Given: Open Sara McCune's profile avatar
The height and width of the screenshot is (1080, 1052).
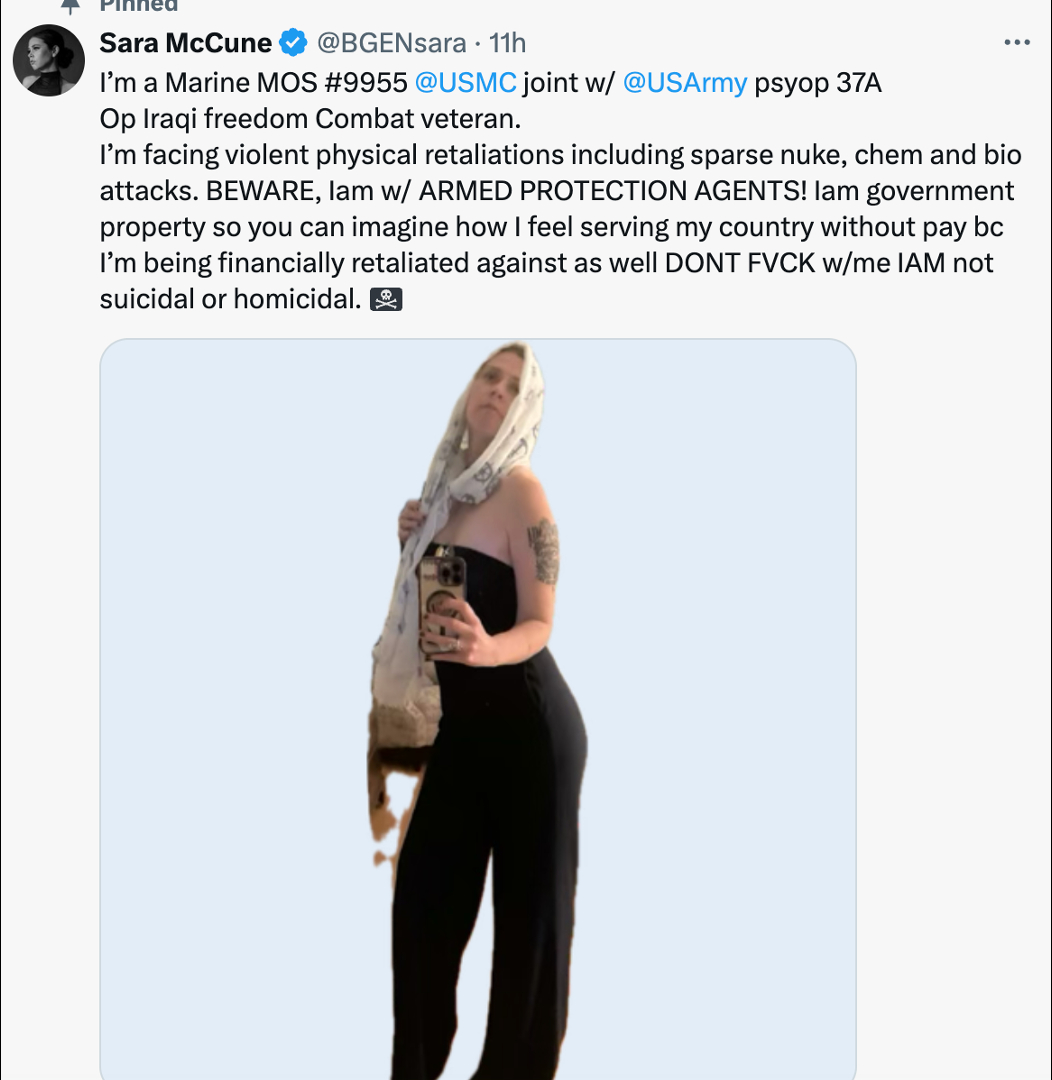Looking at the screenshot, I should [48, 61].
